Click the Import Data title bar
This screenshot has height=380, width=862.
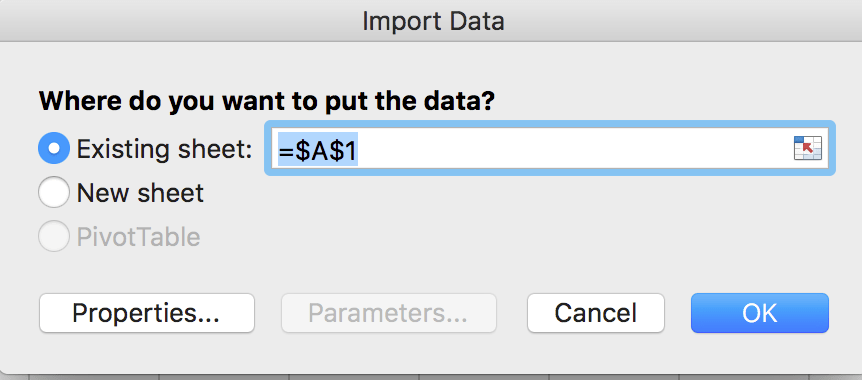pos(431,21)
